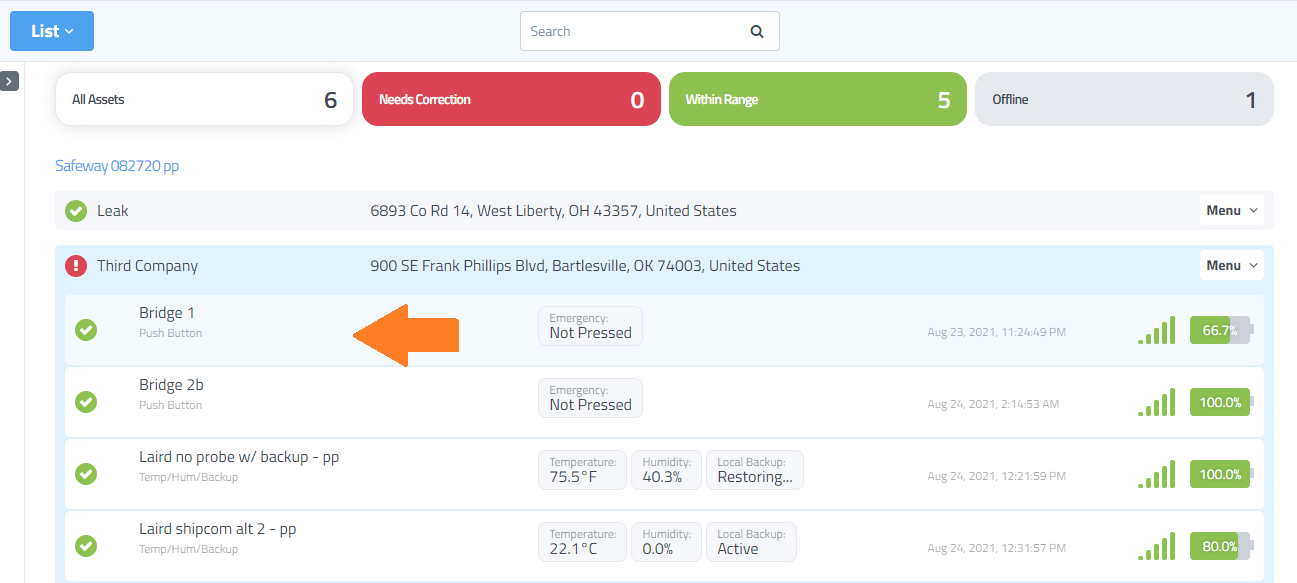Expand the collapsed left sidebar arrow

pyautogui.click(x=9, y=81)
